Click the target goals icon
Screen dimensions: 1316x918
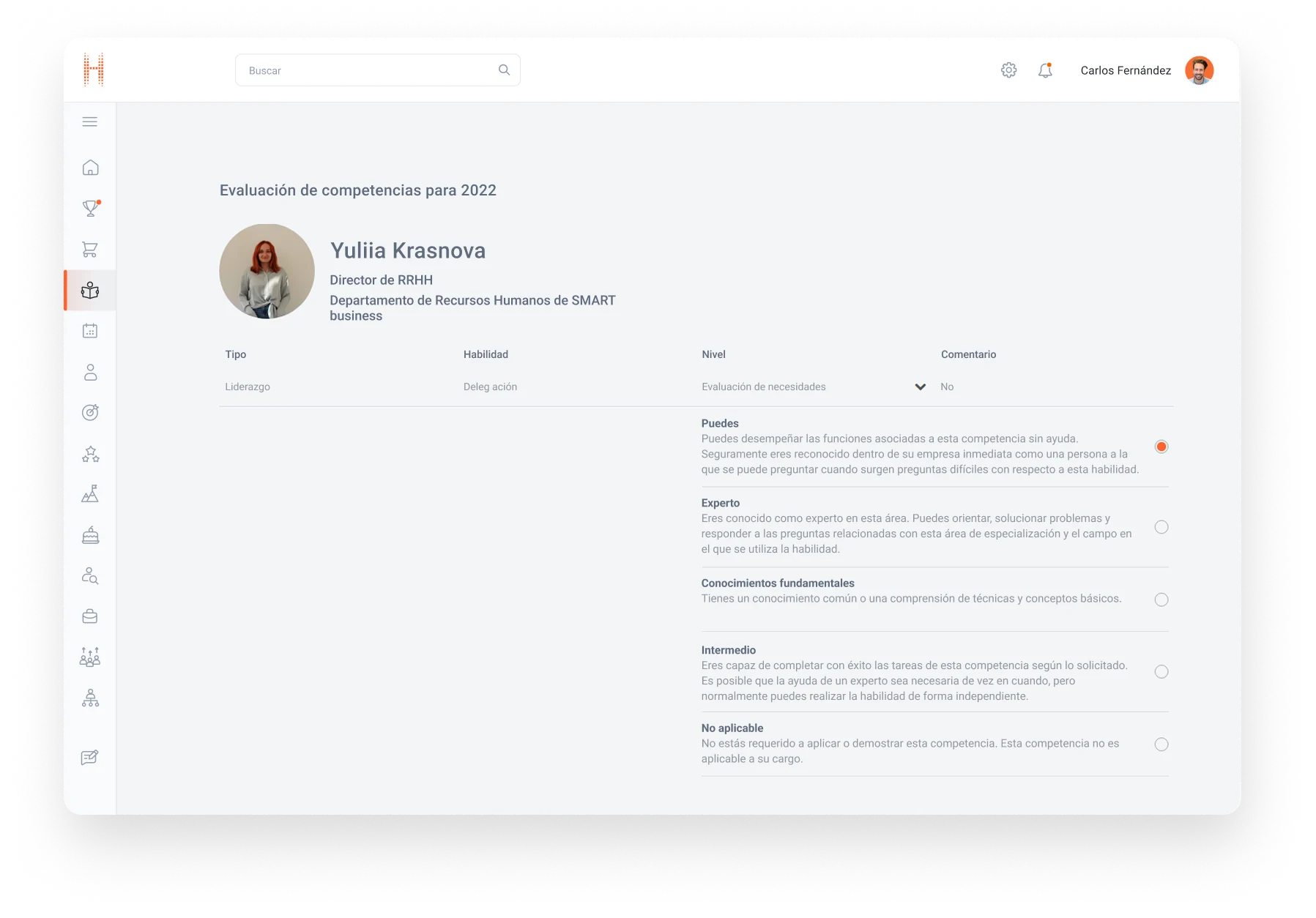90,413
